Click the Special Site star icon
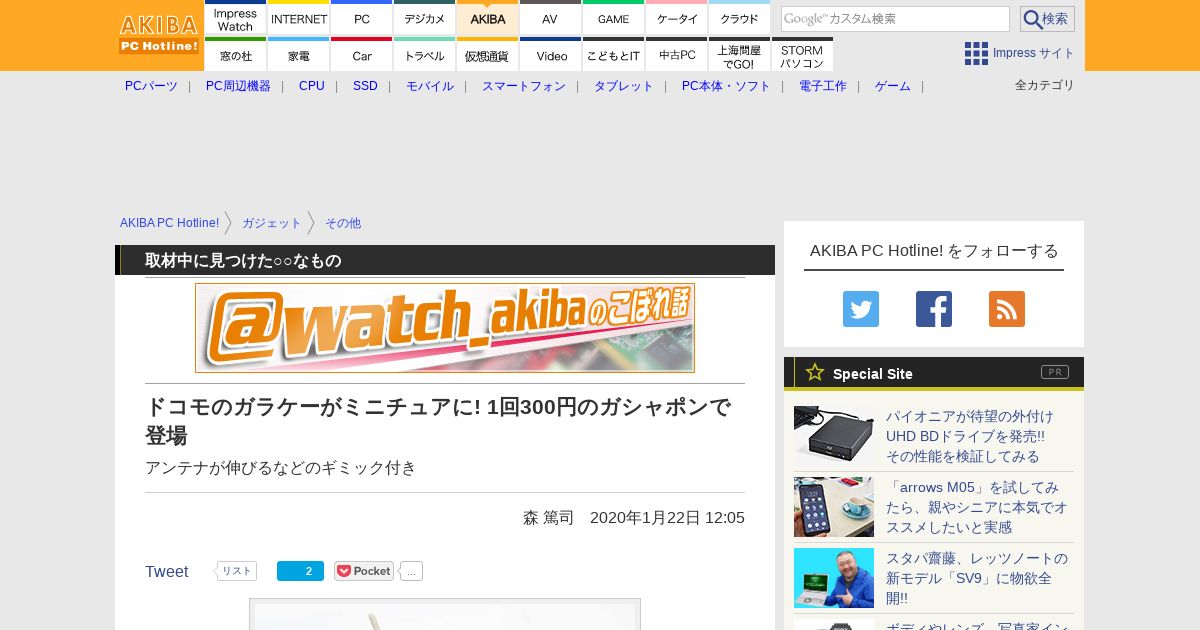Viewport: 1200px width, 630px height. [815, 372]
